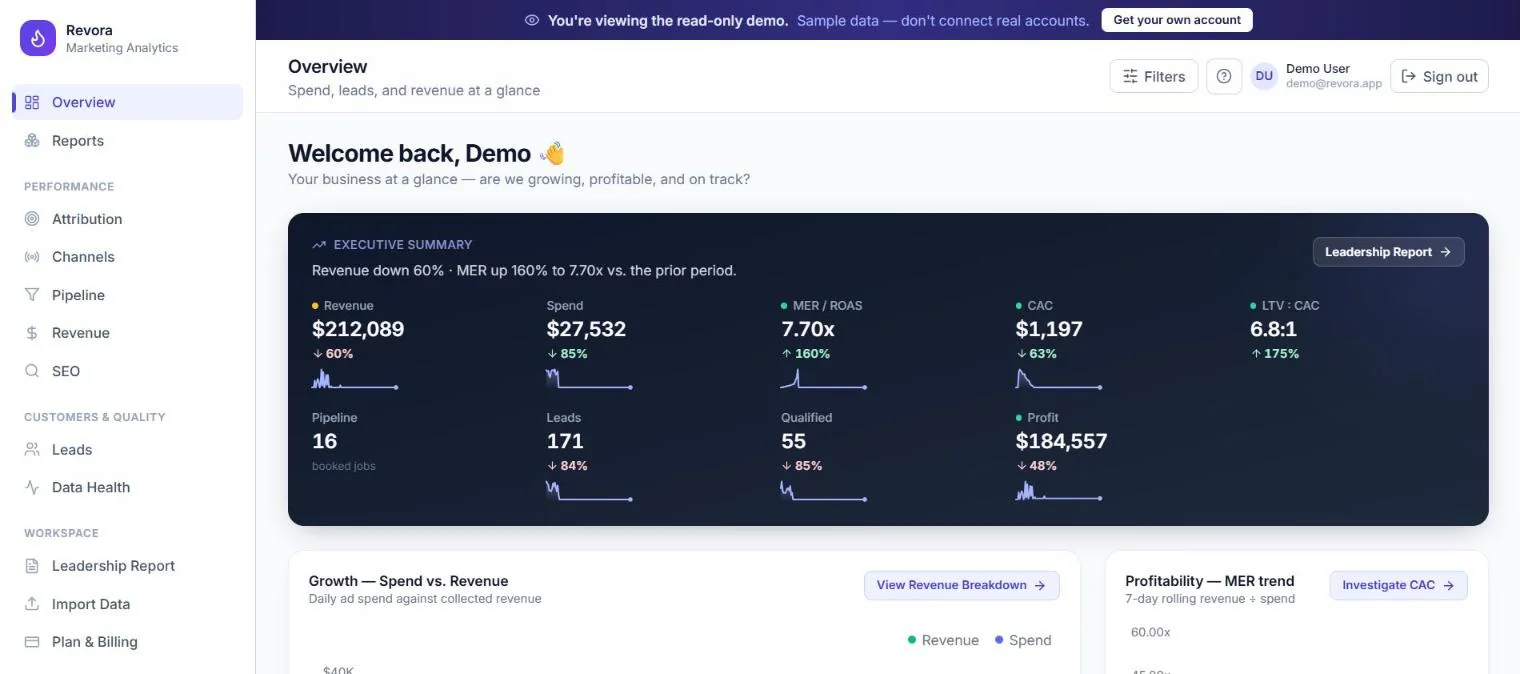Image resolution: width=1520 pixels, height=674 pixels.
Task: Go to Attribution page
Action: tap(128, 219)
